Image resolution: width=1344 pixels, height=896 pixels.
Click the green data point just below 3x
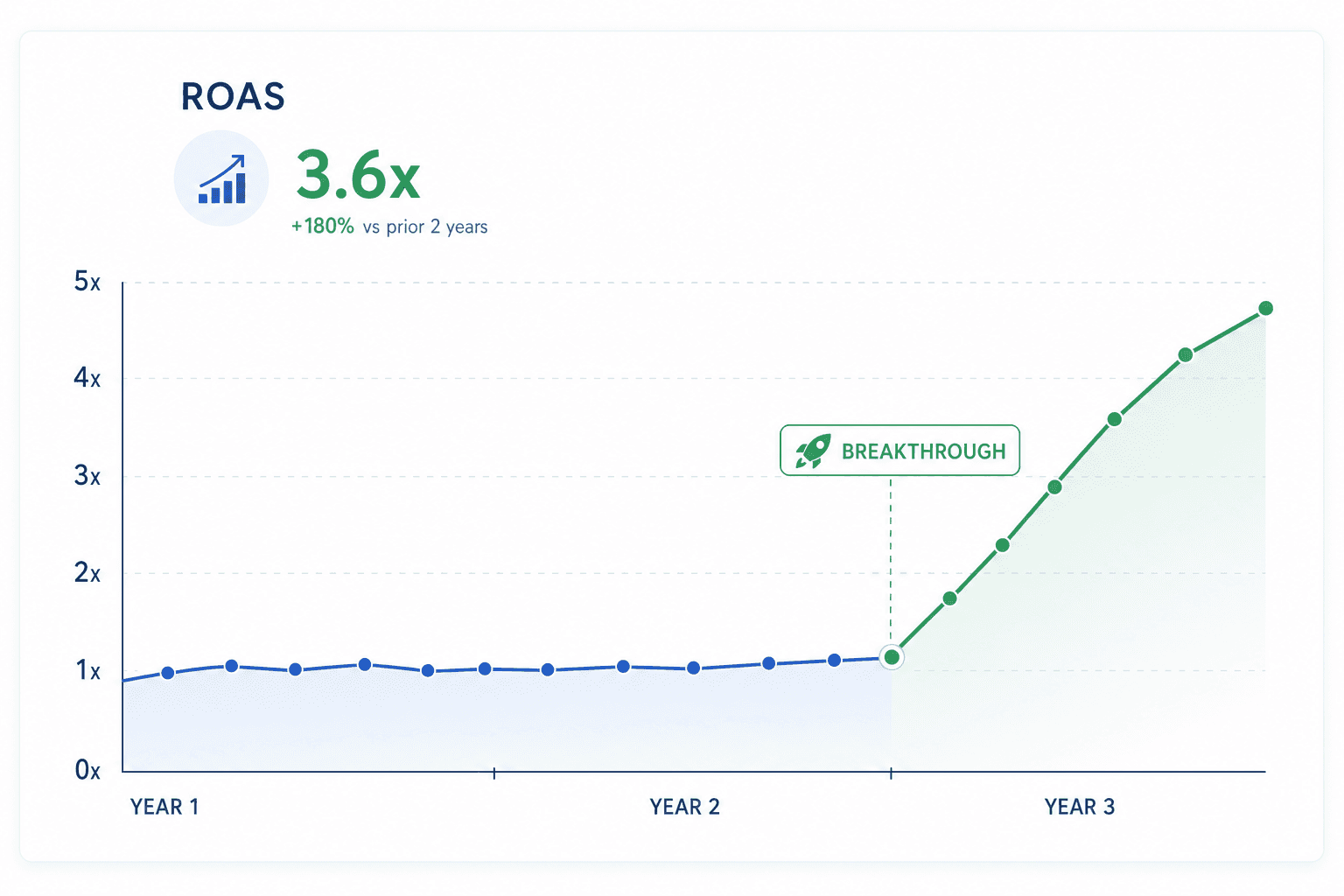(1054, 486)
